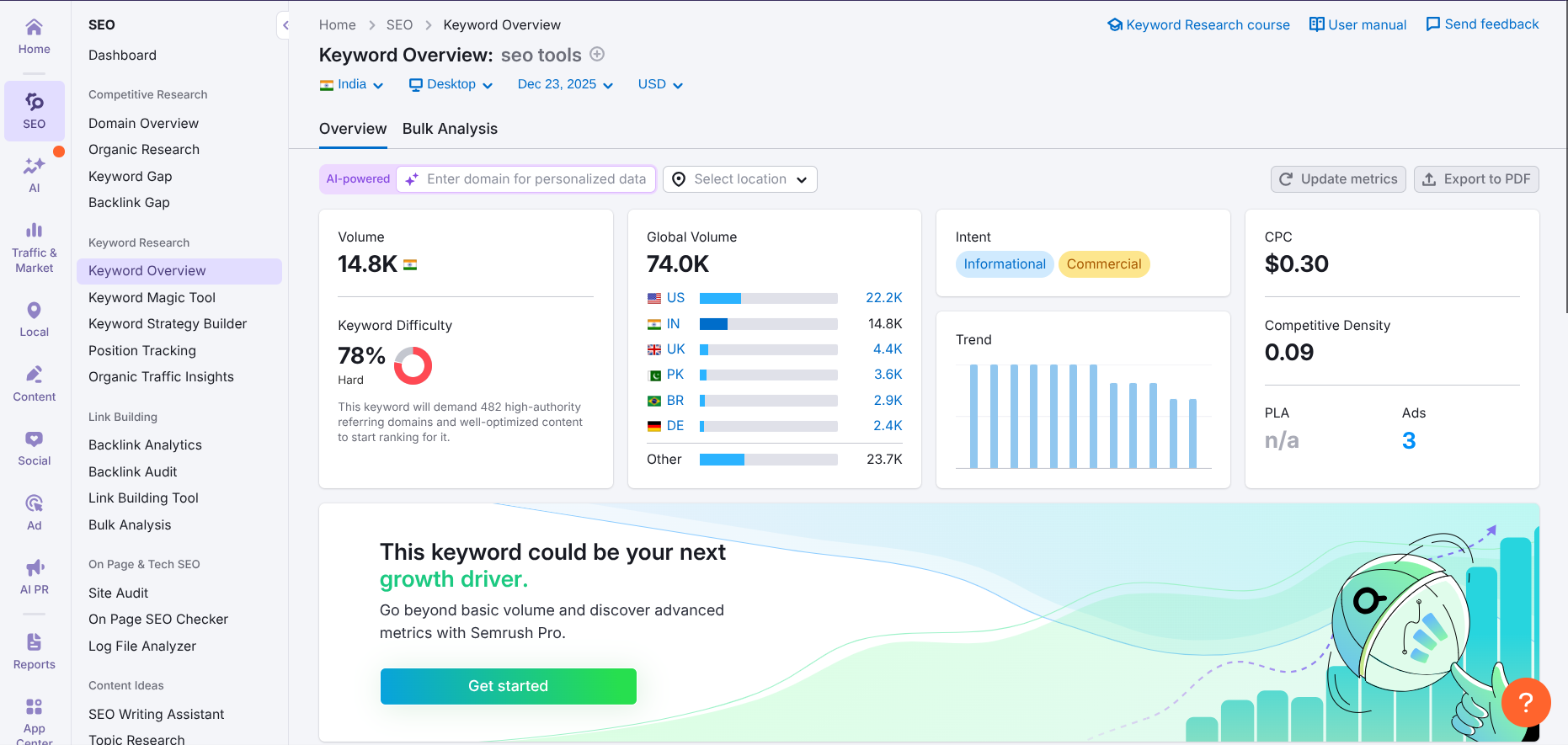Open Backlink Gap in the sidebar
Viewport: 1568px width, 745px height.
tap(129, 203)
